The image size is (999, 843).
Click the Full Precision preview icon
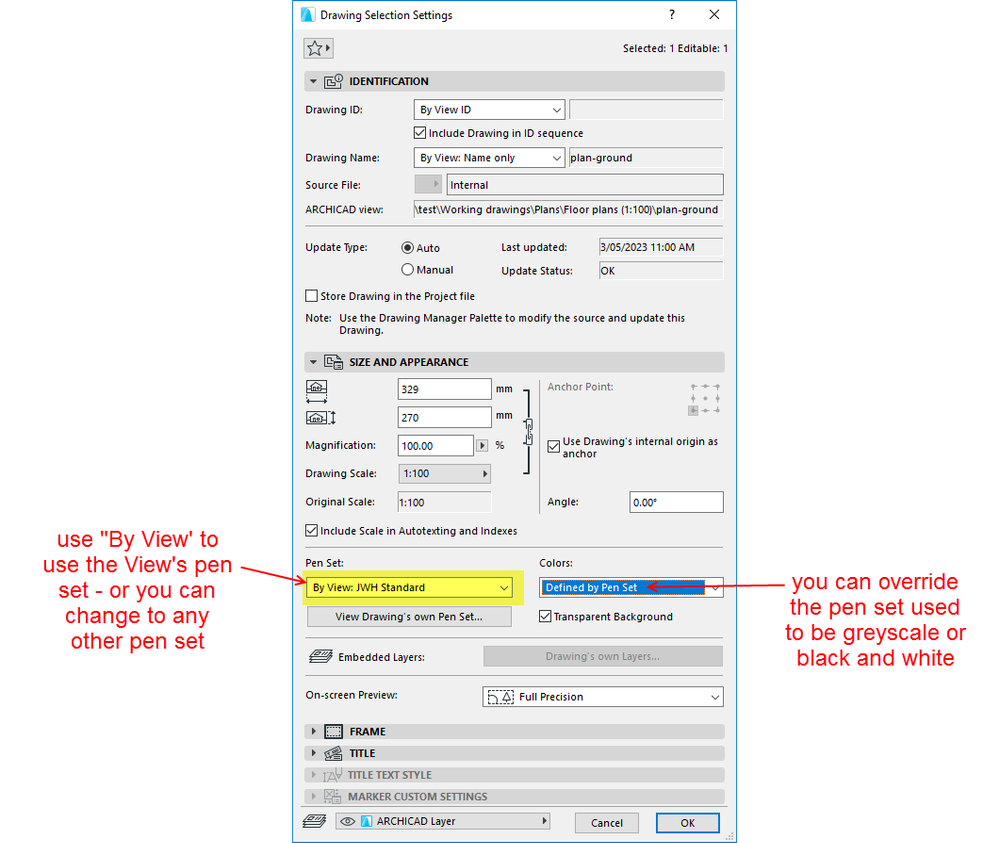coord(500,696)
